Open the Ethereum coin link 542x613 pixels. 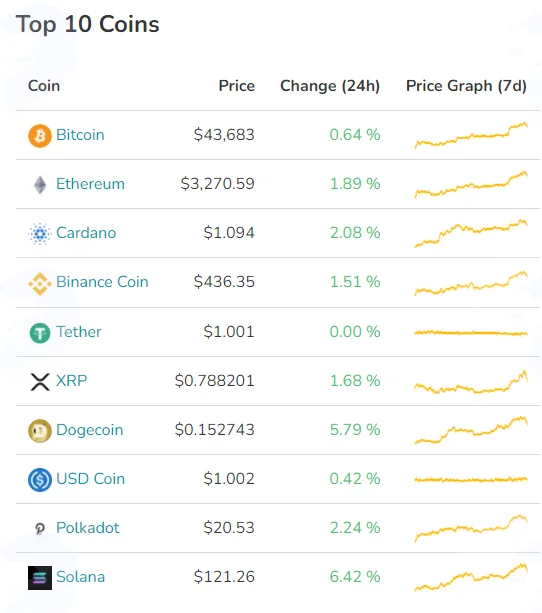click(90, 184)
